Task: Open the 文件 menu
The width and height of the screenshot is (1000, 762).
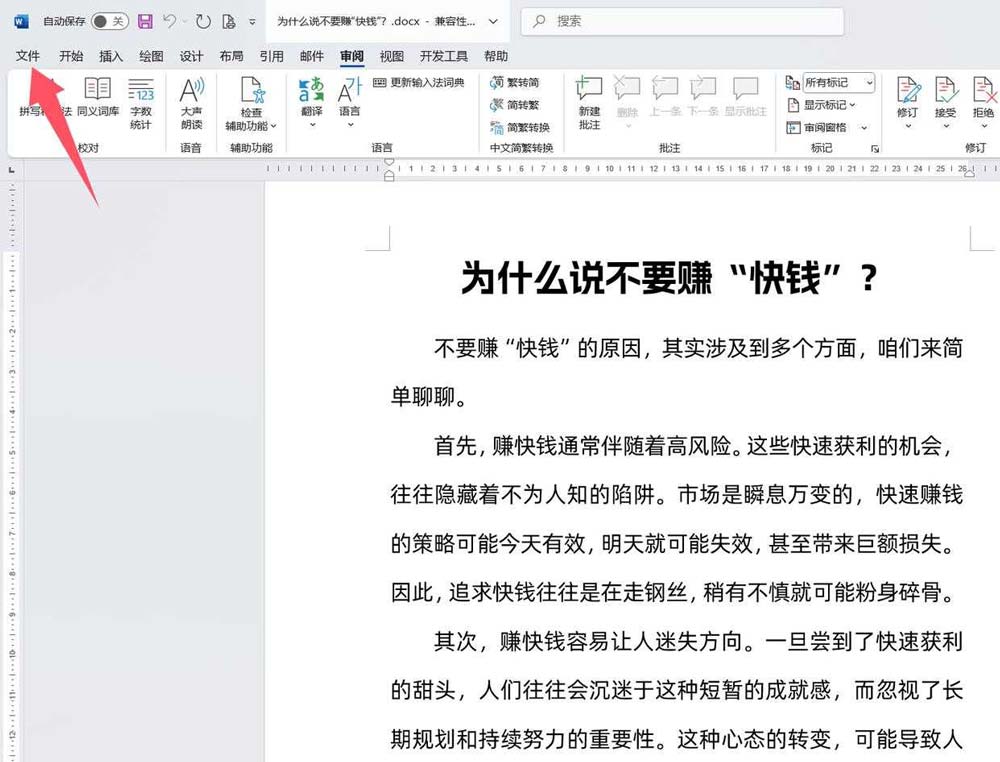Action: [27, 56]
